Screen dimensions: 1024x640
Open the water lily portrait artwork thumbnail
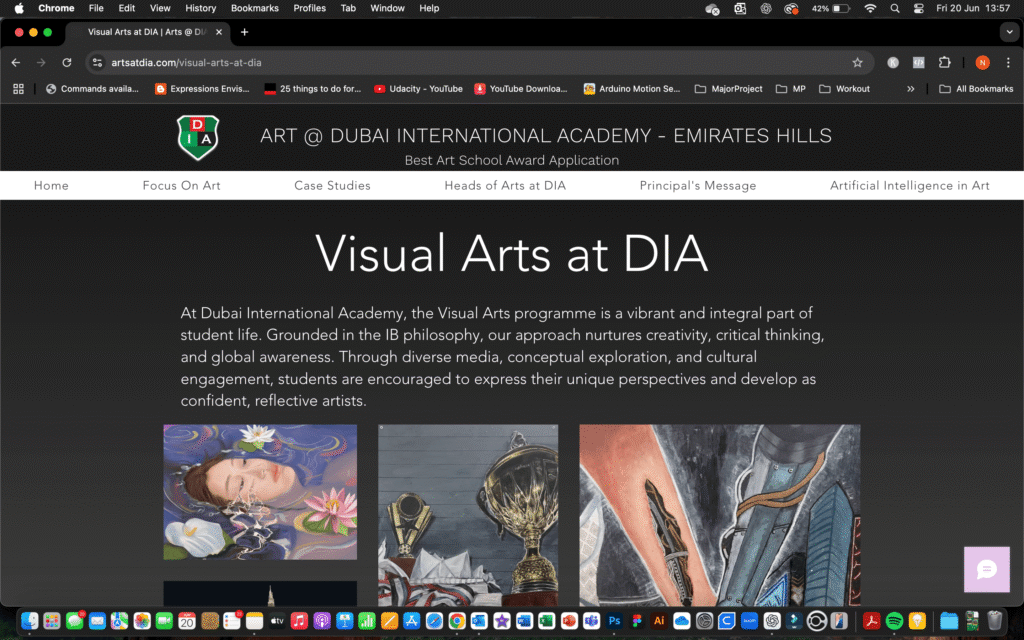click(x=260, y=492)
